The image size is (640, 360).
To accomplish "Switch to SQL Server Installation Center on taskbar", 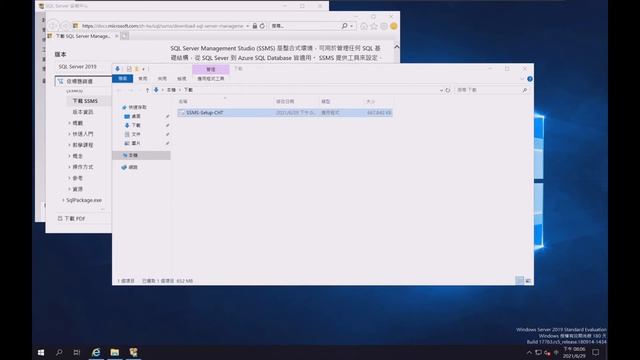I will (133, 352).
